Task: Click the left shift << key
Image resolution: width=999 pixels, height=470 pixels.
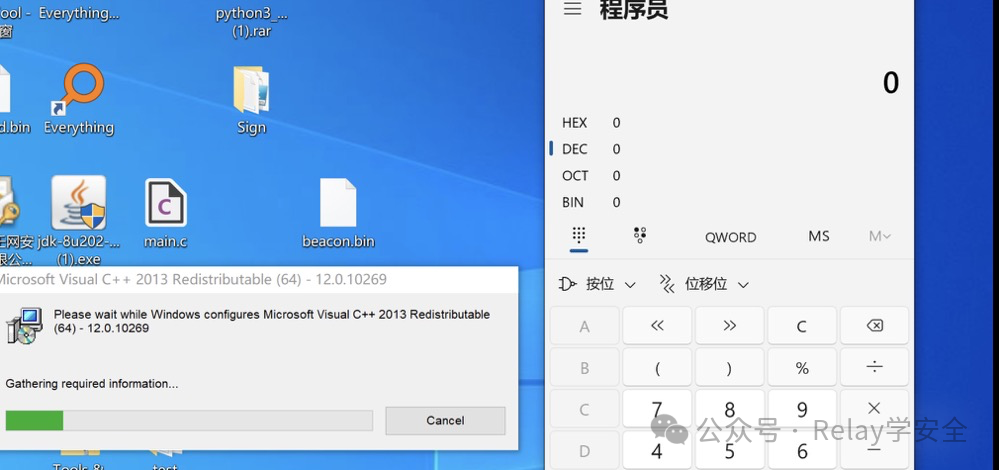Action: pos(657,325)
